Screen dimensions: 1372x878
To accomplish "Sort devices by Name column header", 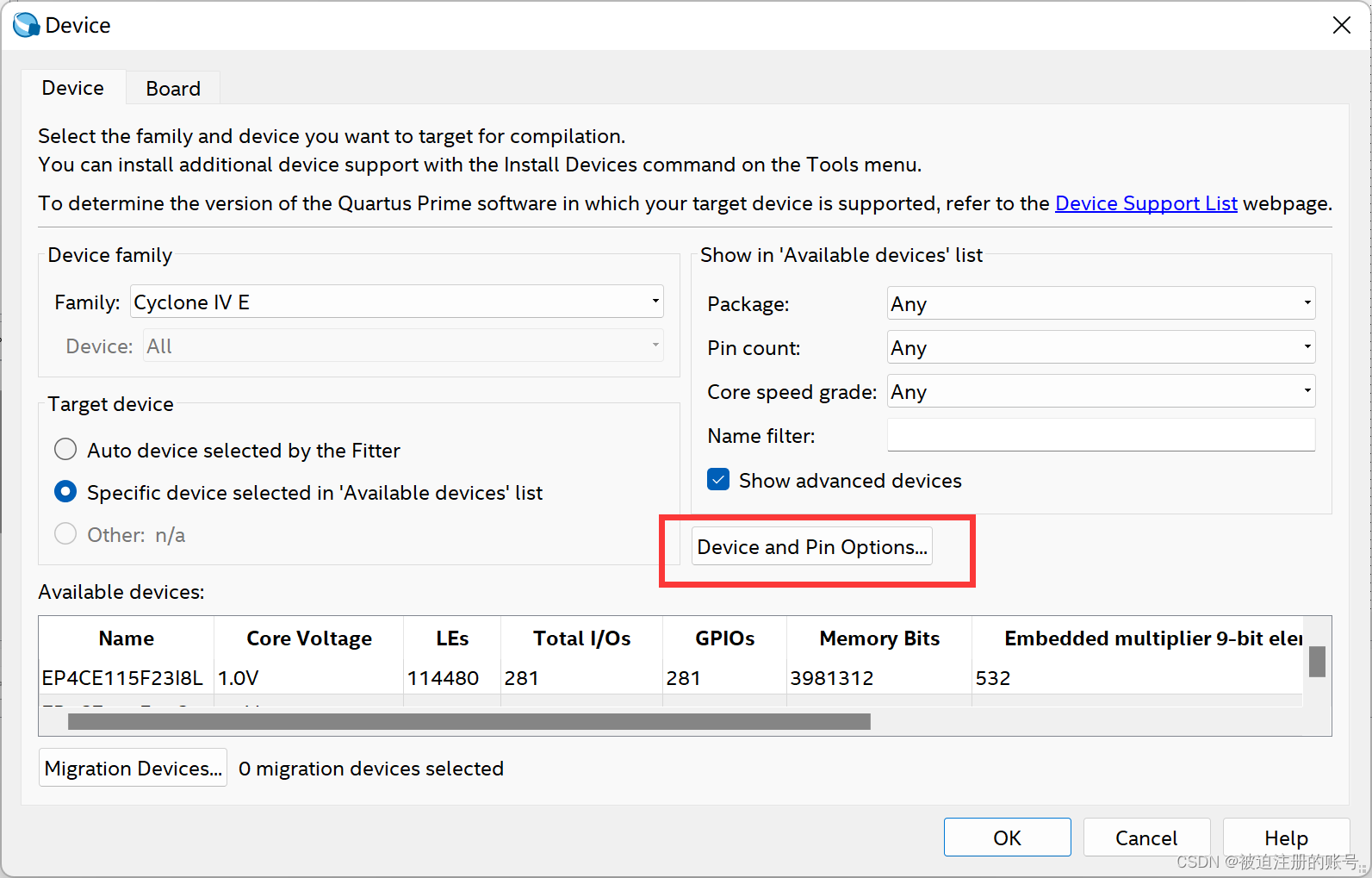I will (127, 638).
